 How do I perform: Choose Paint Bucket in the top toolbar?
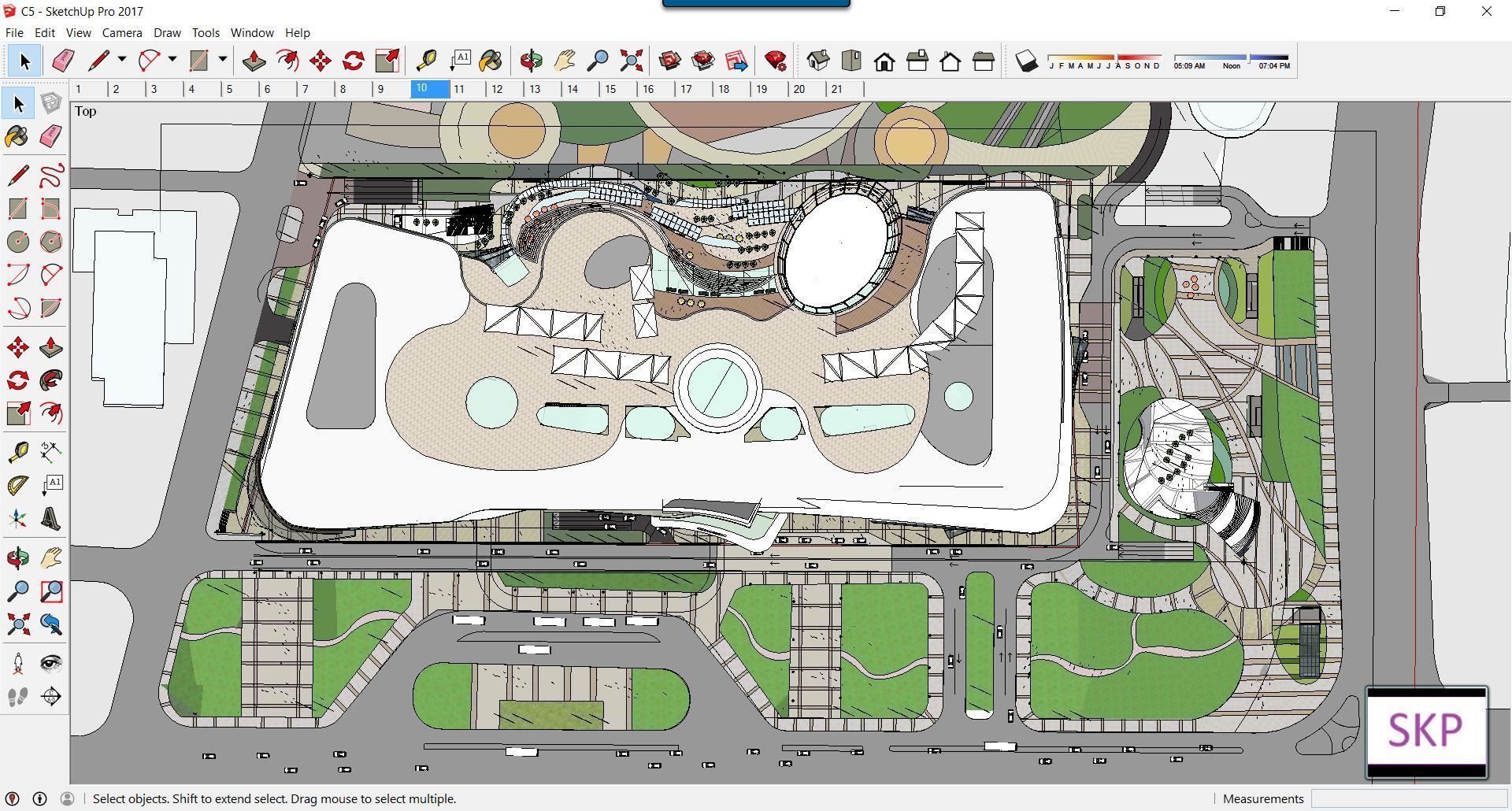point(490,61)
